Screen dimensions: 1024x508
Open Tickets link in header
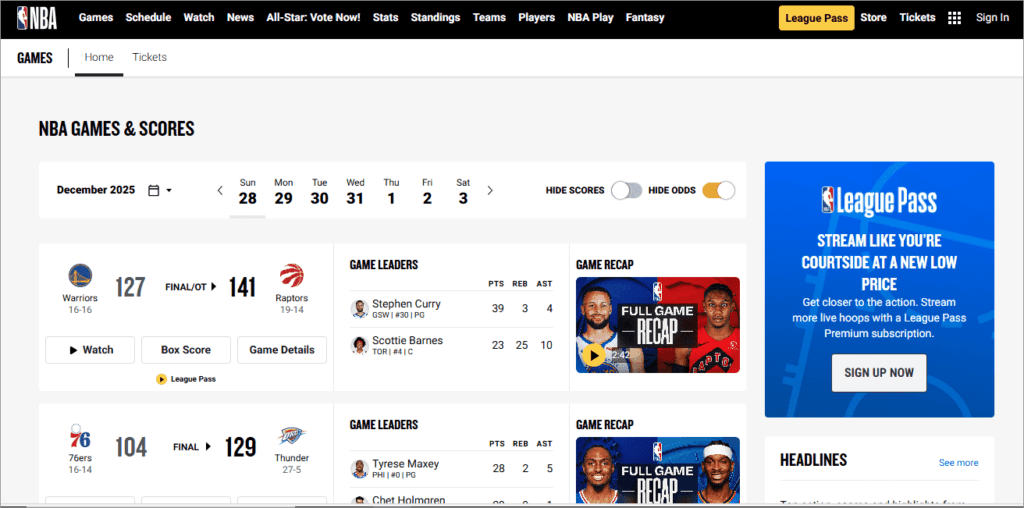click(x=918, y=18)
